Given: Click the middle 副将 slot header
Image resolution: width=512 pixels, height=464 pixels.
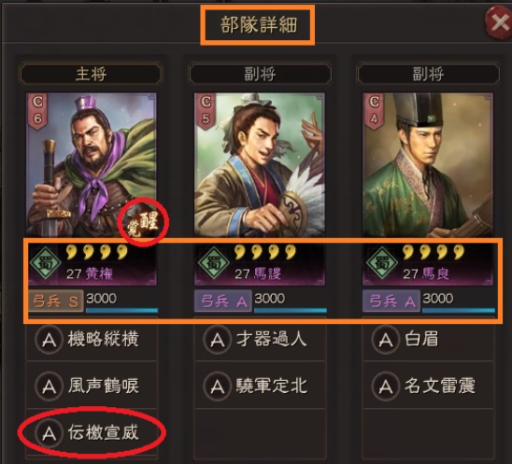Looking at the screenshot, I should pyautogui.click(x=260, y=74).
